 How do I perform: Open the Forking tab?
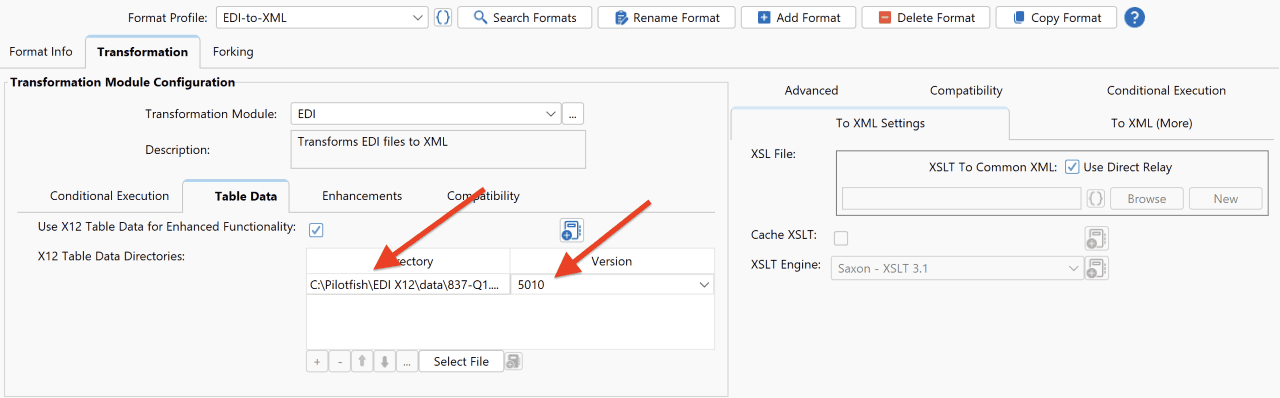click(233, 51)
